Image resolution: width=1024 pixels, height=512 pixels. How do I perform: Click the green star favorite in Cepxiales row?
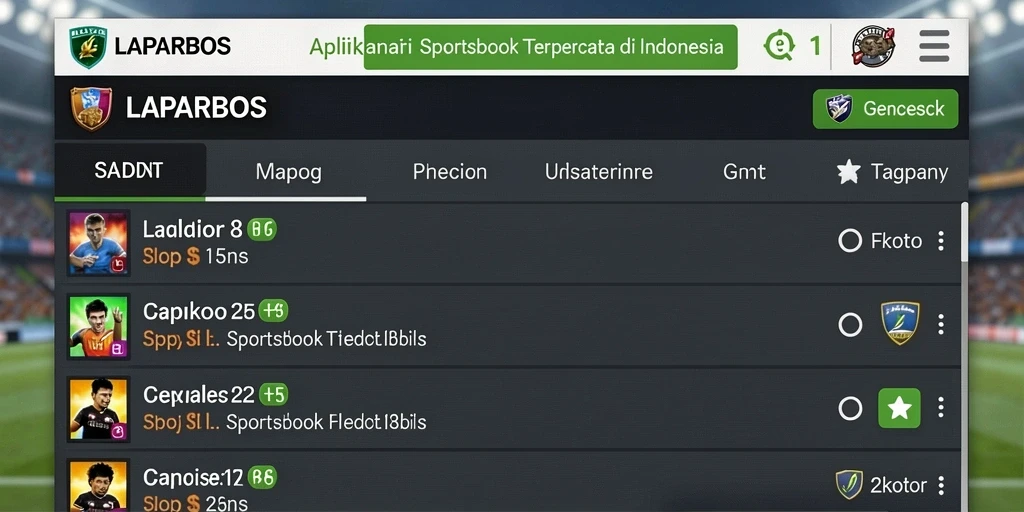[899, 408]
